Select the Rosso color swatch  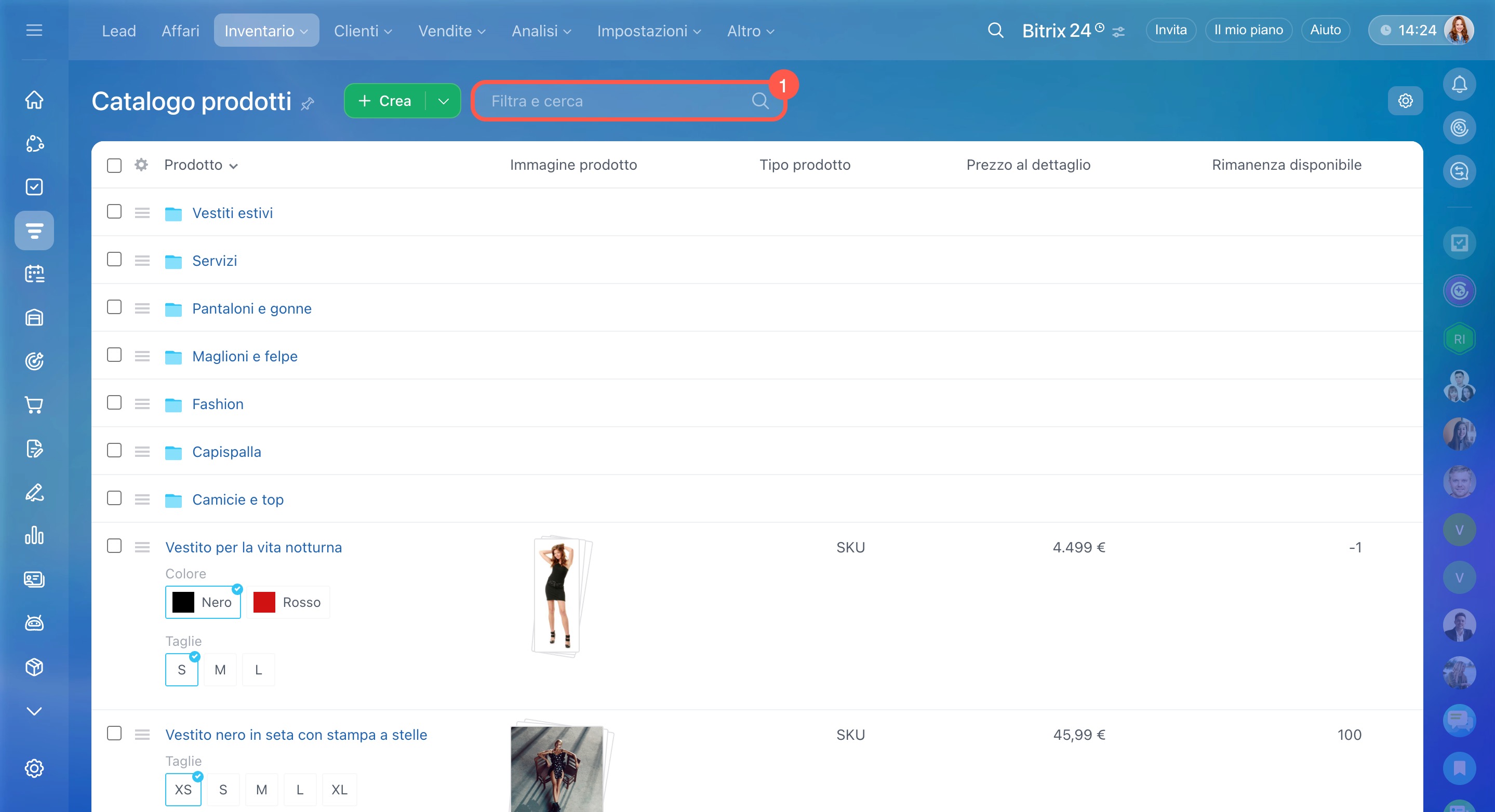tap(288, 602)
